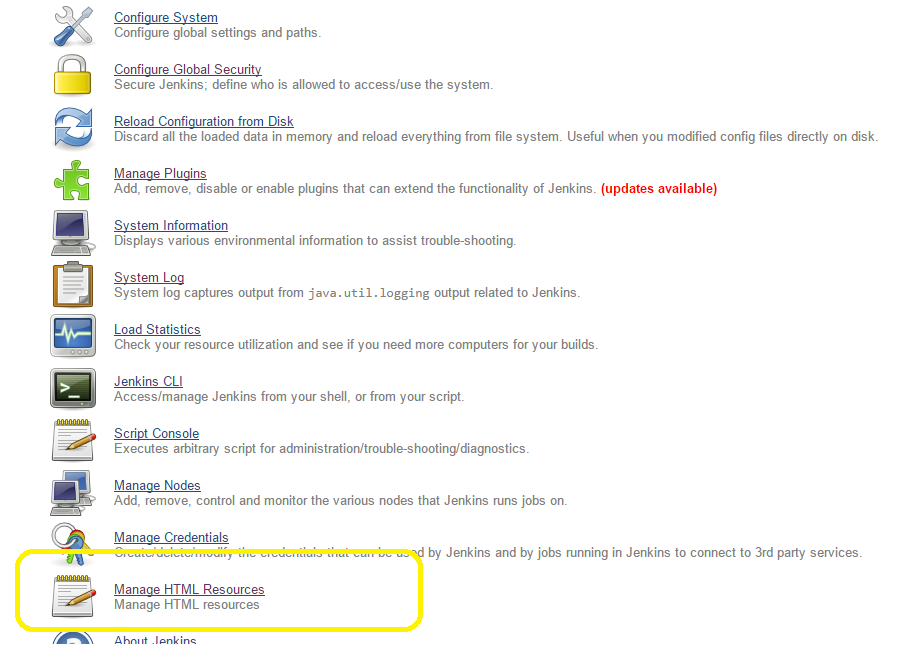Viewport: 902px width, 648px height.
Task: Open the Manage Credentials link
Action: pyautogui.click(x=171, y=537)
